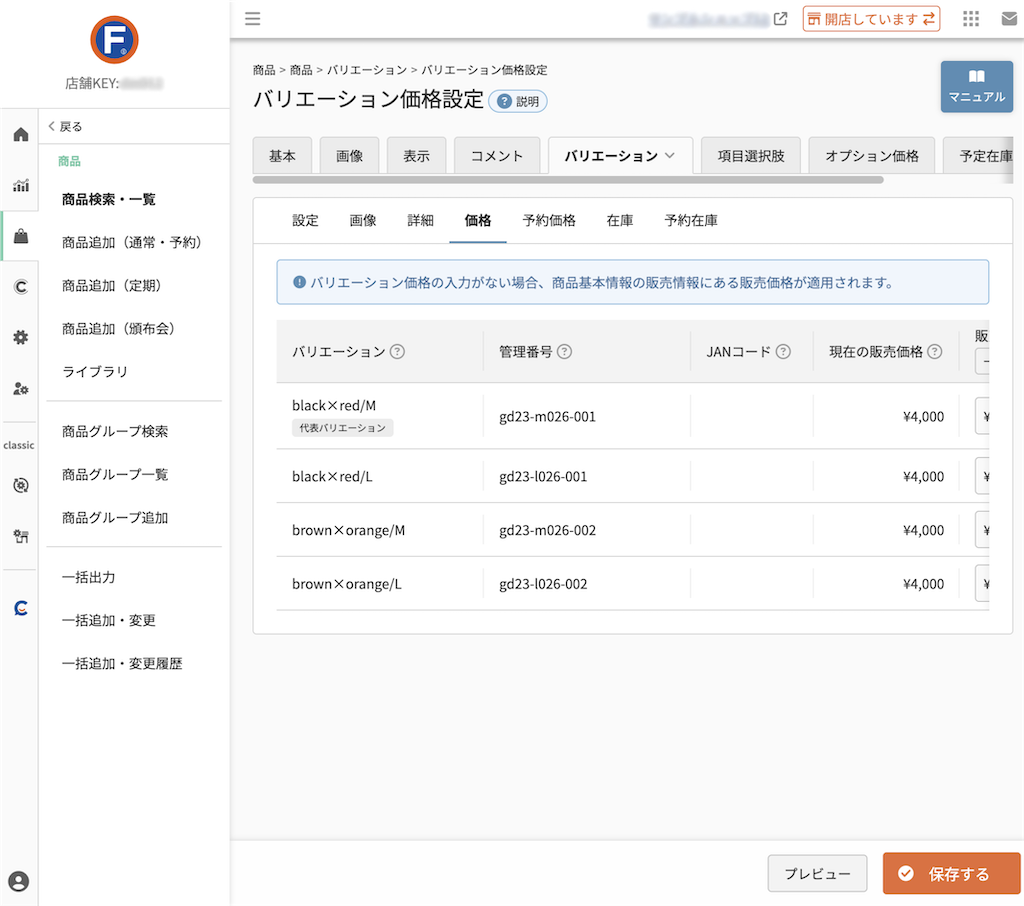Switch to the 基本 tab

click(x=282, y=155)
